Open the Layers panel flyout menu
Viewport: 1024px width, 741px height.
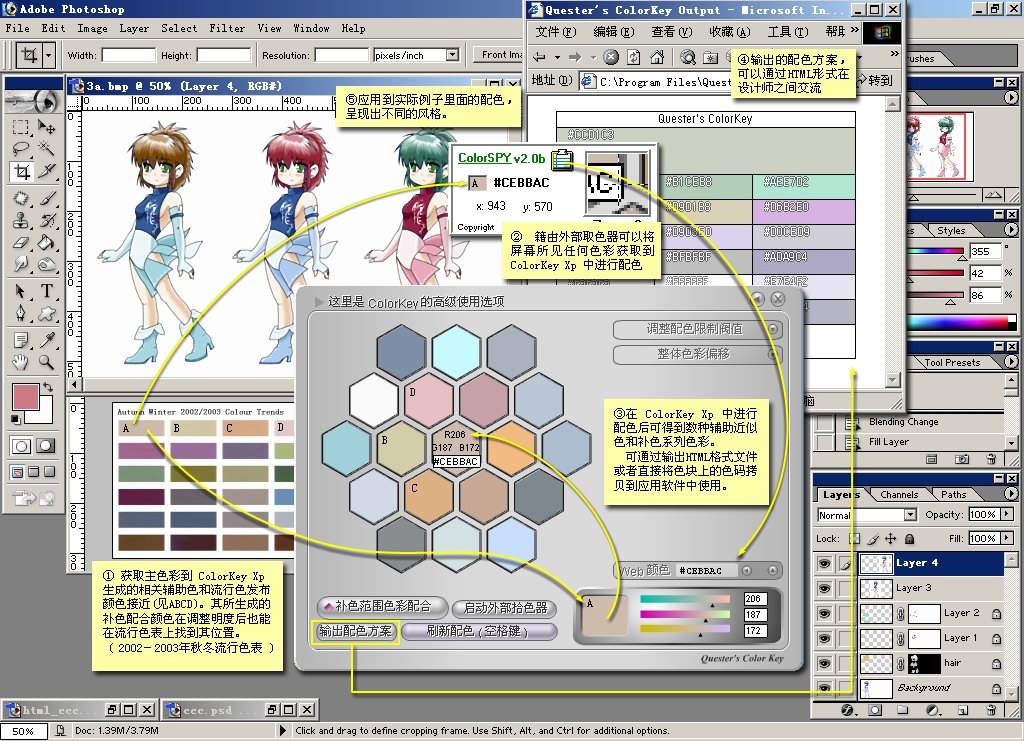(1011, 494)
